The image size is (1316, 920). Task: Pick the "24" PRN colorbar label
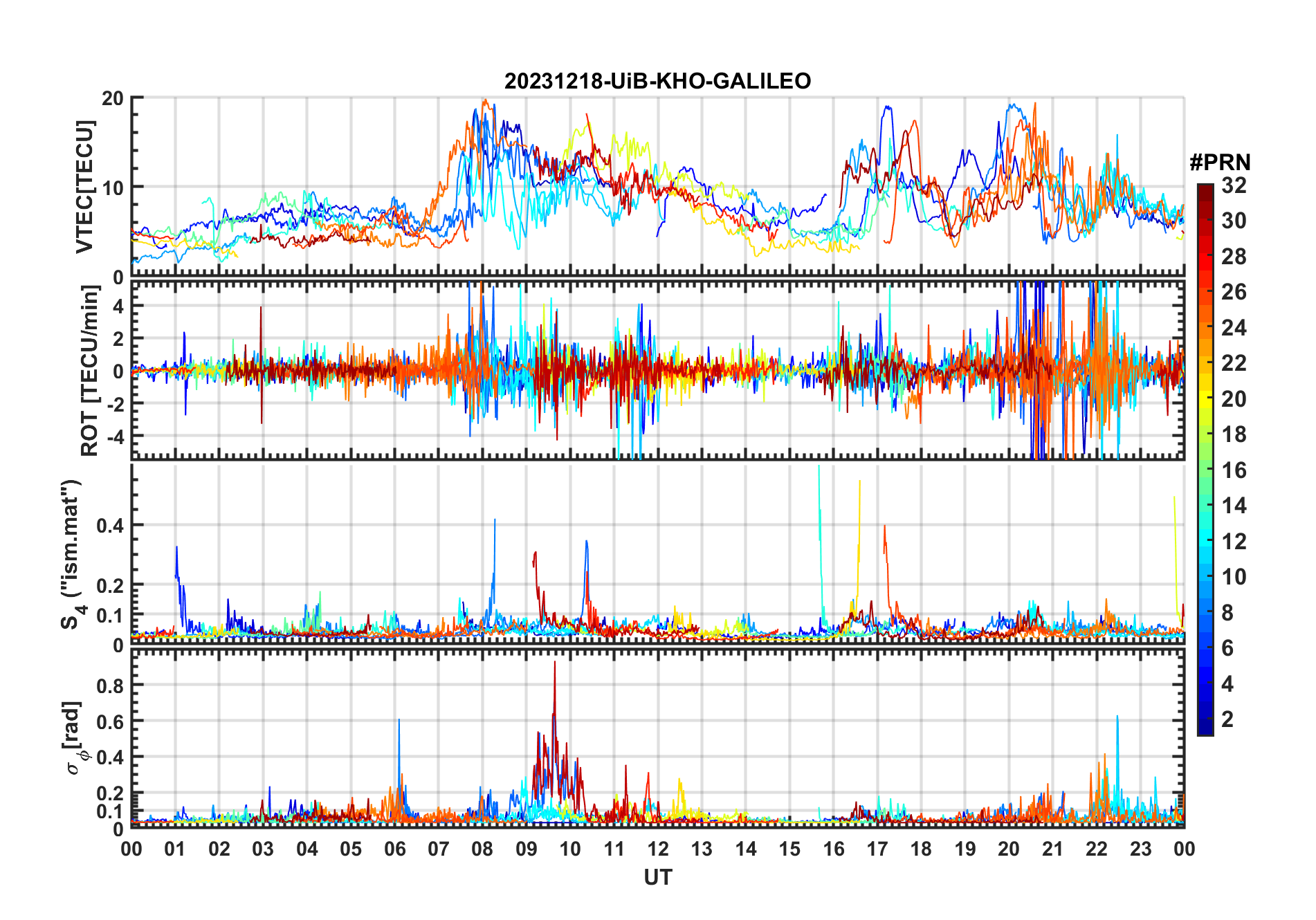1234,328
